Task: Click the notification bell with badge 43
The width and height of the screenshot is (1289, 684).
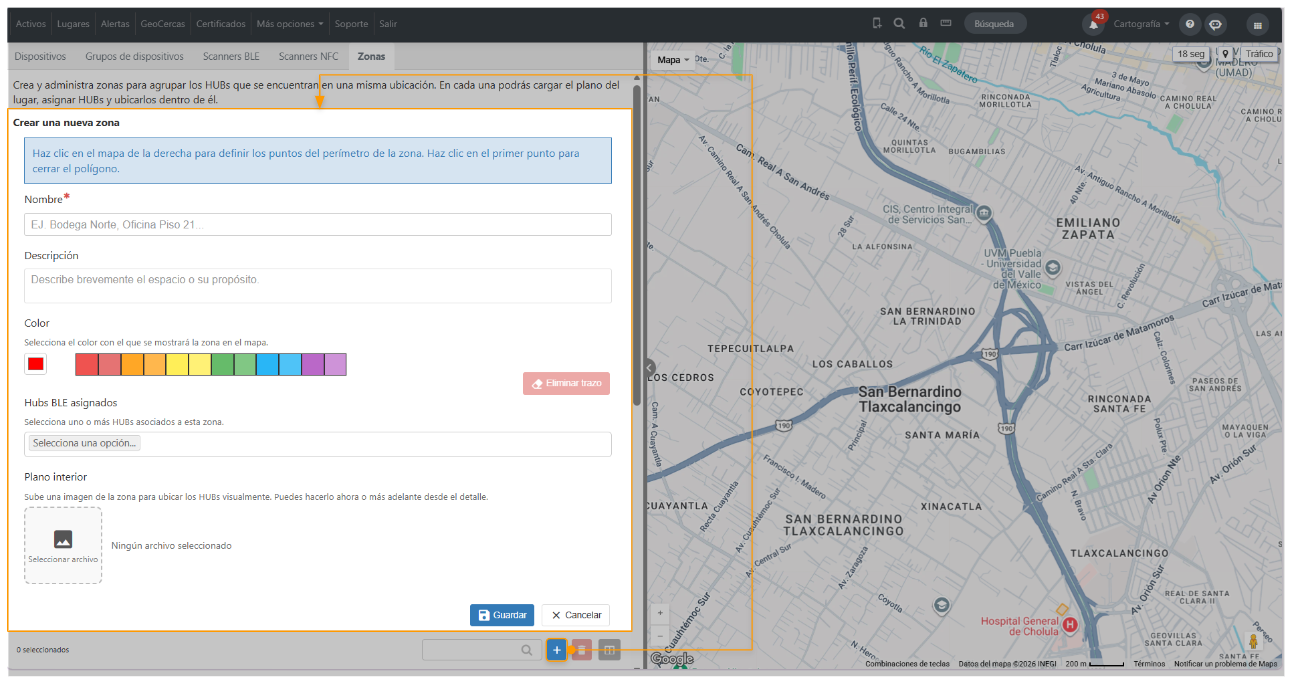Action: point(1094,23)
